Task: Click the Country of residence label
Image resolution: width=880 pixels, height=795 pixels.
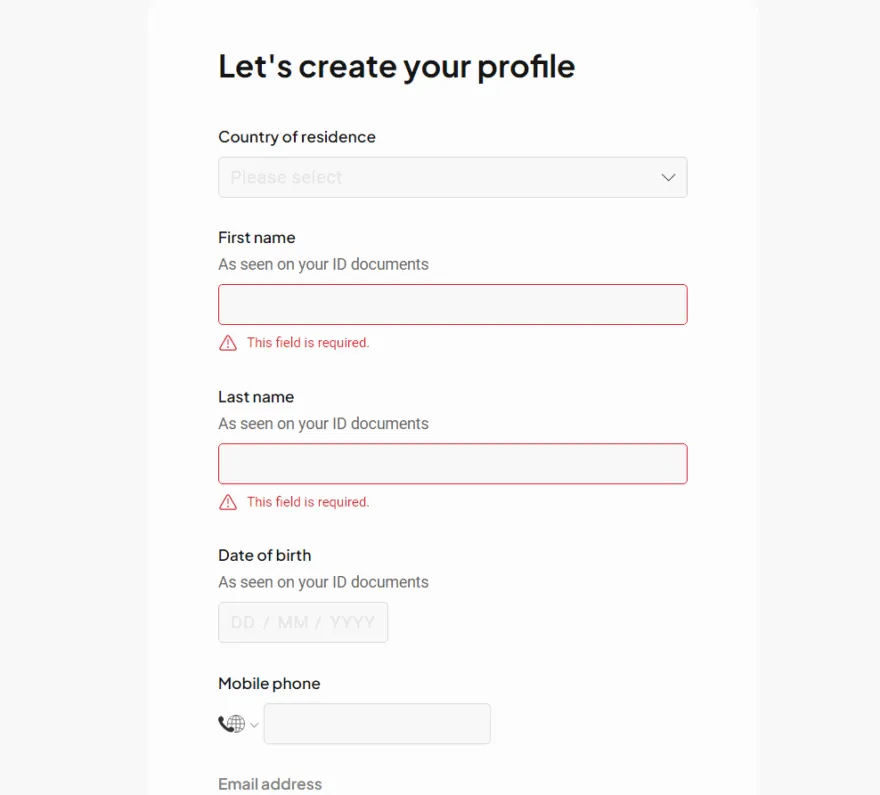Action: pyautogui.click(x=297, y=137)
